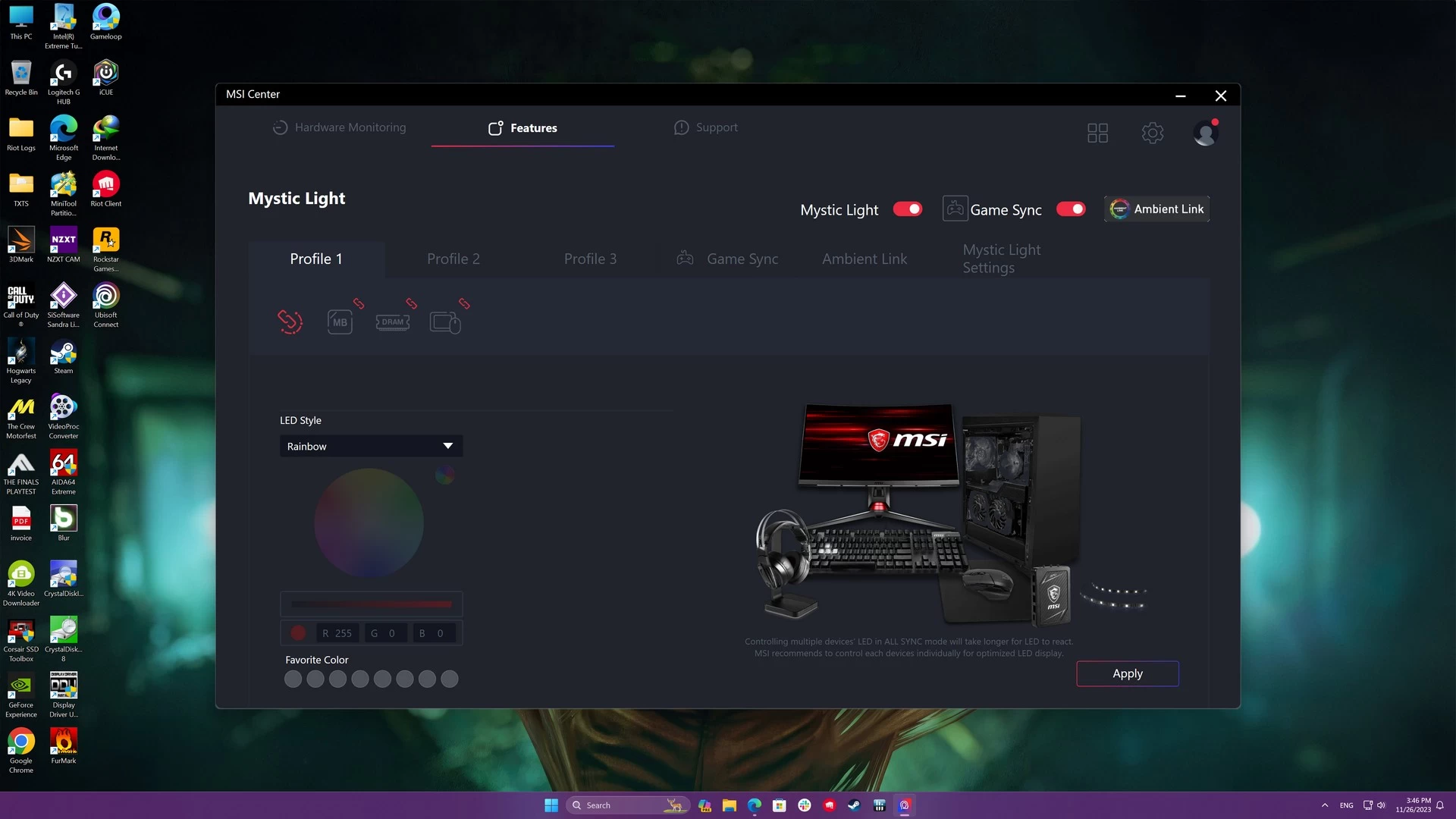1456x819 pixels.
Task: Open the Game Sync tab
Action: click(728, 259)
